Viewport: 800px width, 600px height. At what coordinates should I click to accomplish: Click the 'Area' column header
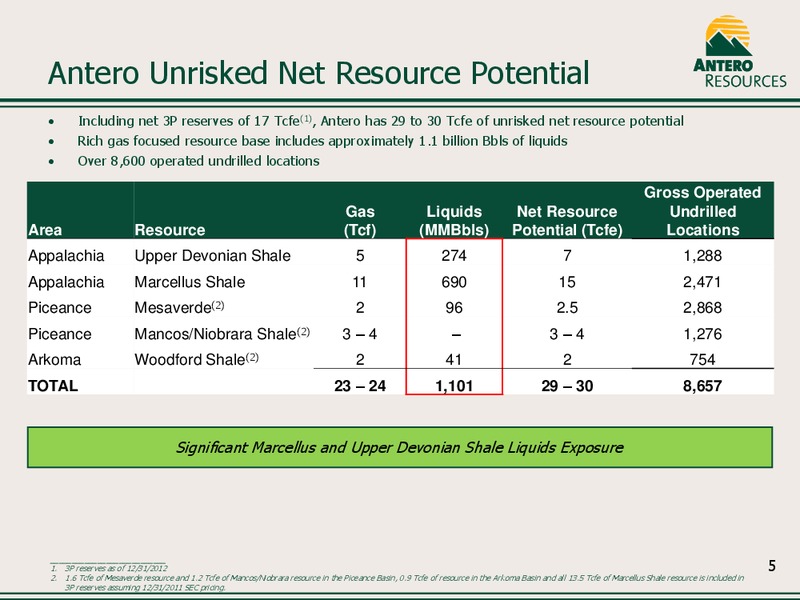click(45, 230)
